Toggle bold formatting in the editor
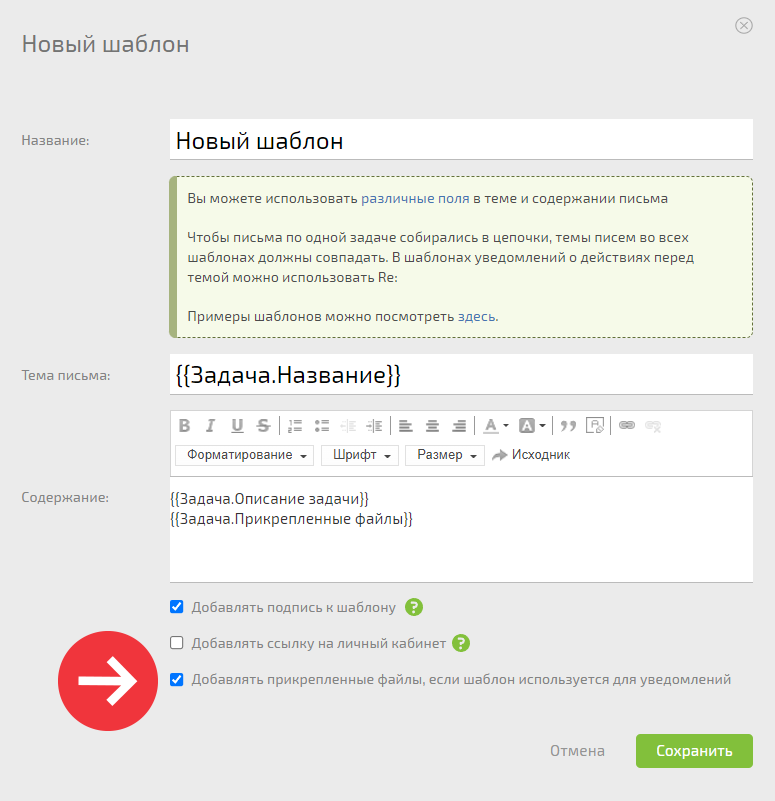 184,425
